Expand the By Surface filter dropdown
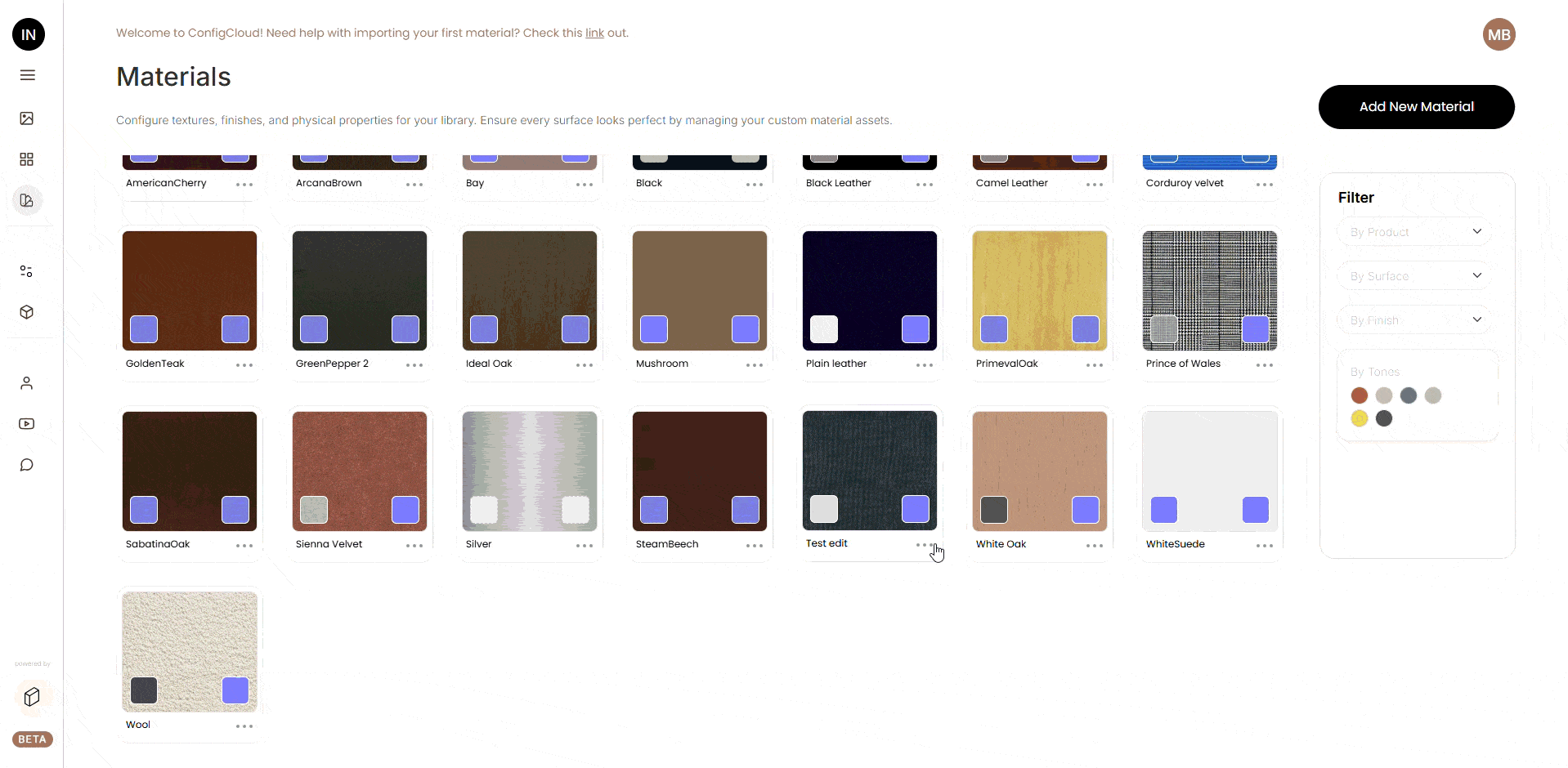Viewport: 1568px width, 768px height. pos(1415,276)
